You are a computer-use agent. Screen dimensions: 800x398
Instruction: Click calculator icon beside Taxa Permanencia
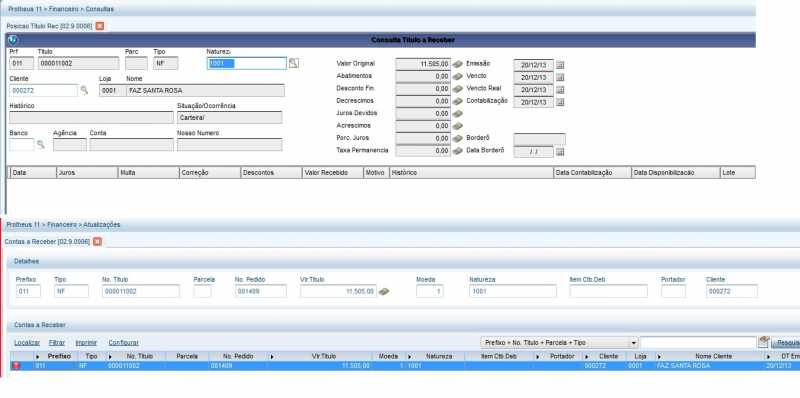click(x=458, y=151)
